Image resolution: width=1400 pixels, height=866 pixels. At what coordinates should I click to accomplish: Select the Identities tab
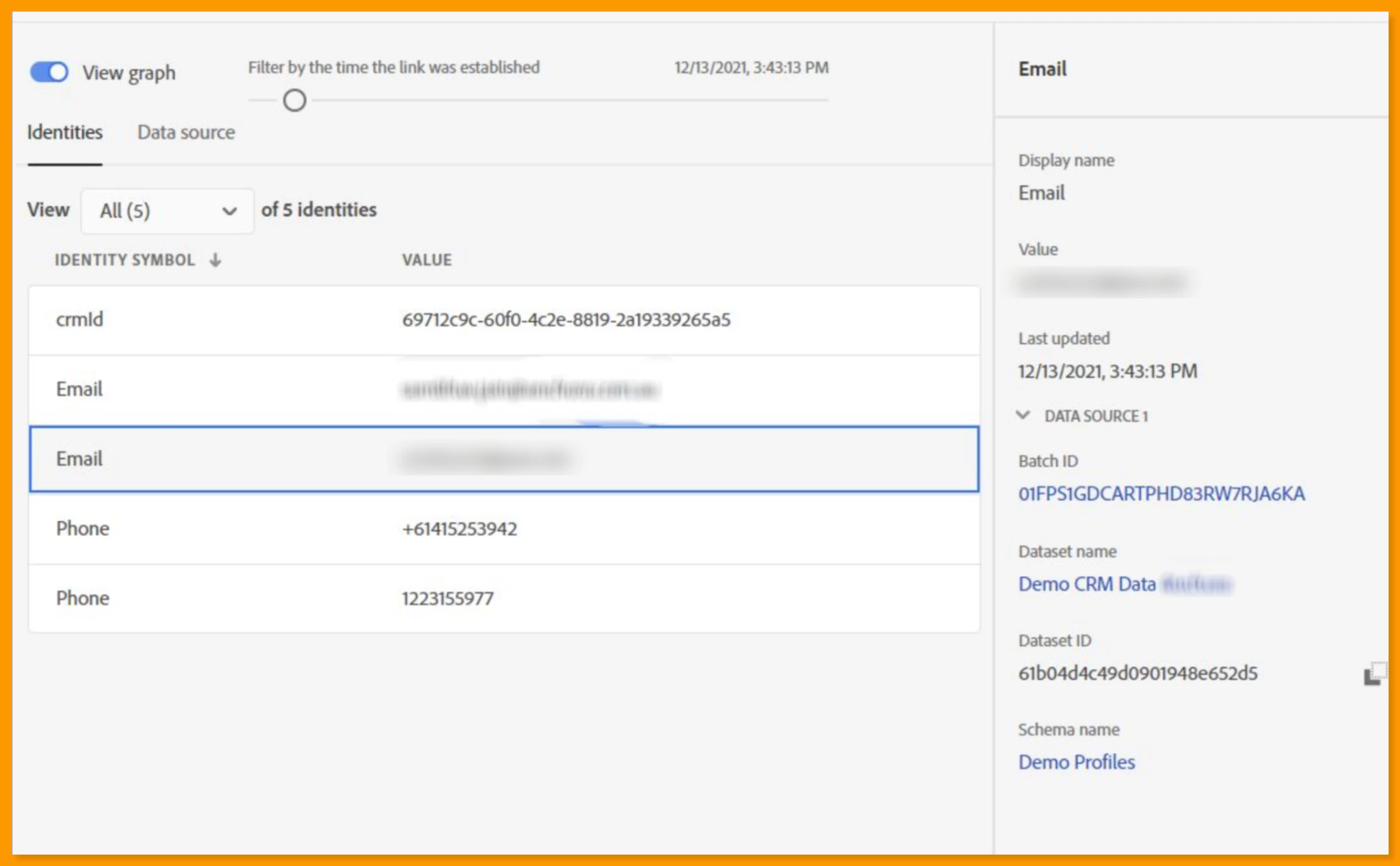[x=65, y=132]
